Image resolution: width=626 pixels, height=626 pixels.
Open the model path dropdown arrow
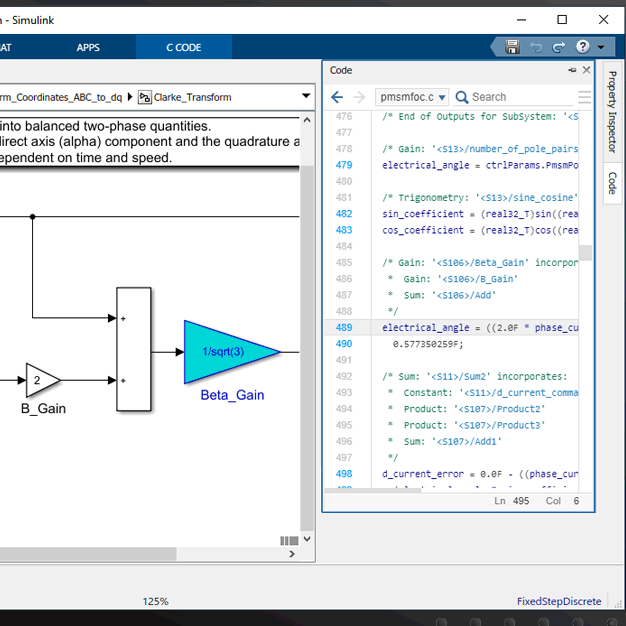click(x=306, y=96)
